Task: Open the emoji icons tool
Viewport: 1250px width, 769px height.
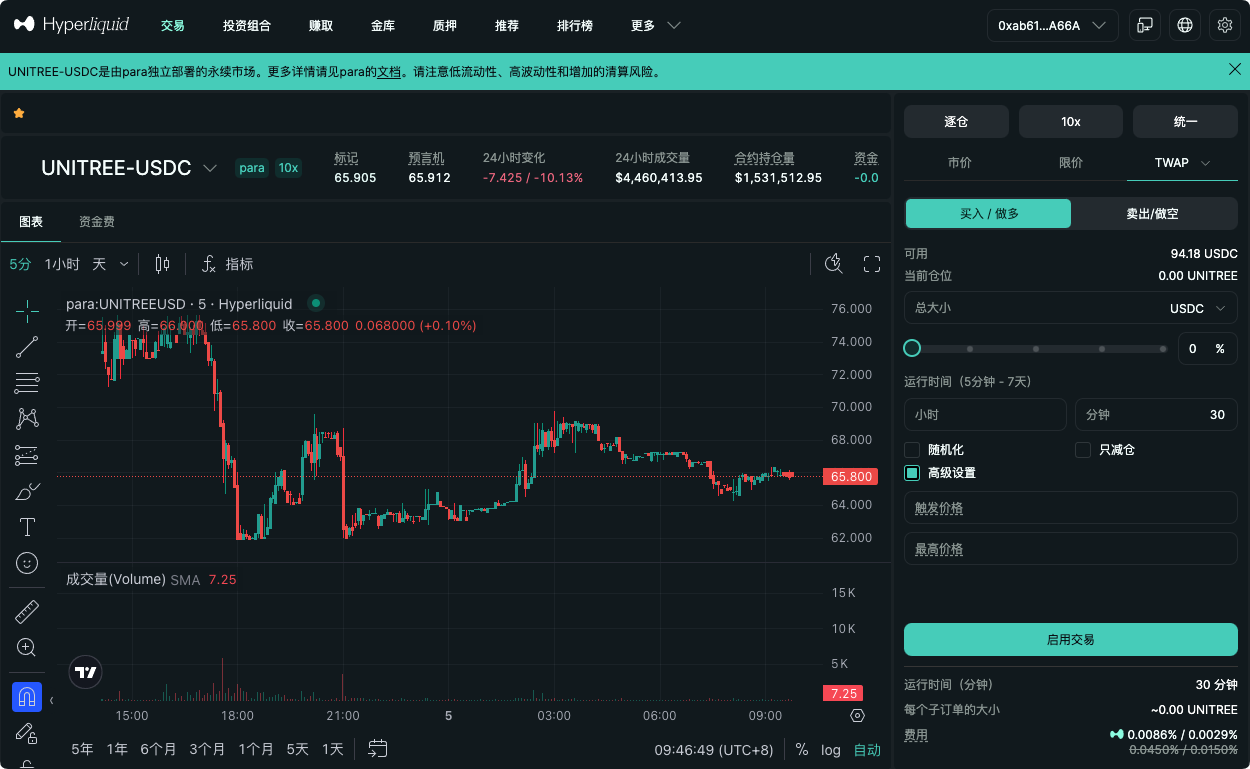Action: 27,563
